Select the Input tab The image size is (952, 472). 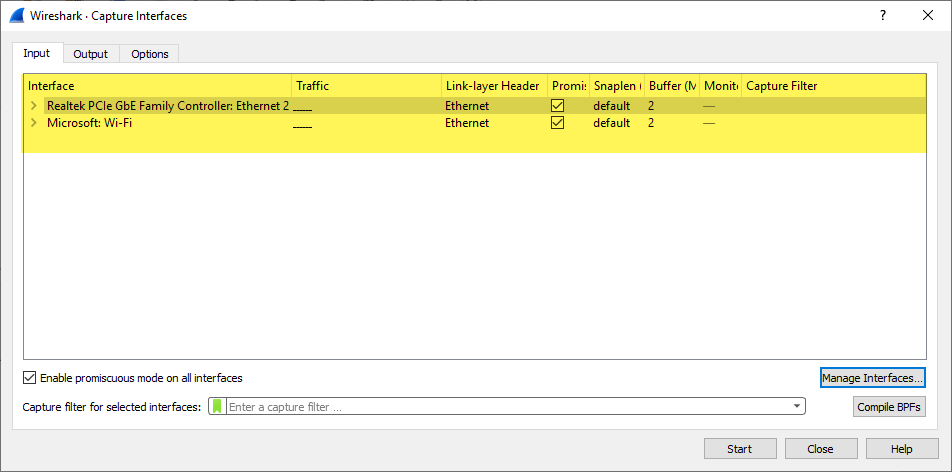pos(37,53)
